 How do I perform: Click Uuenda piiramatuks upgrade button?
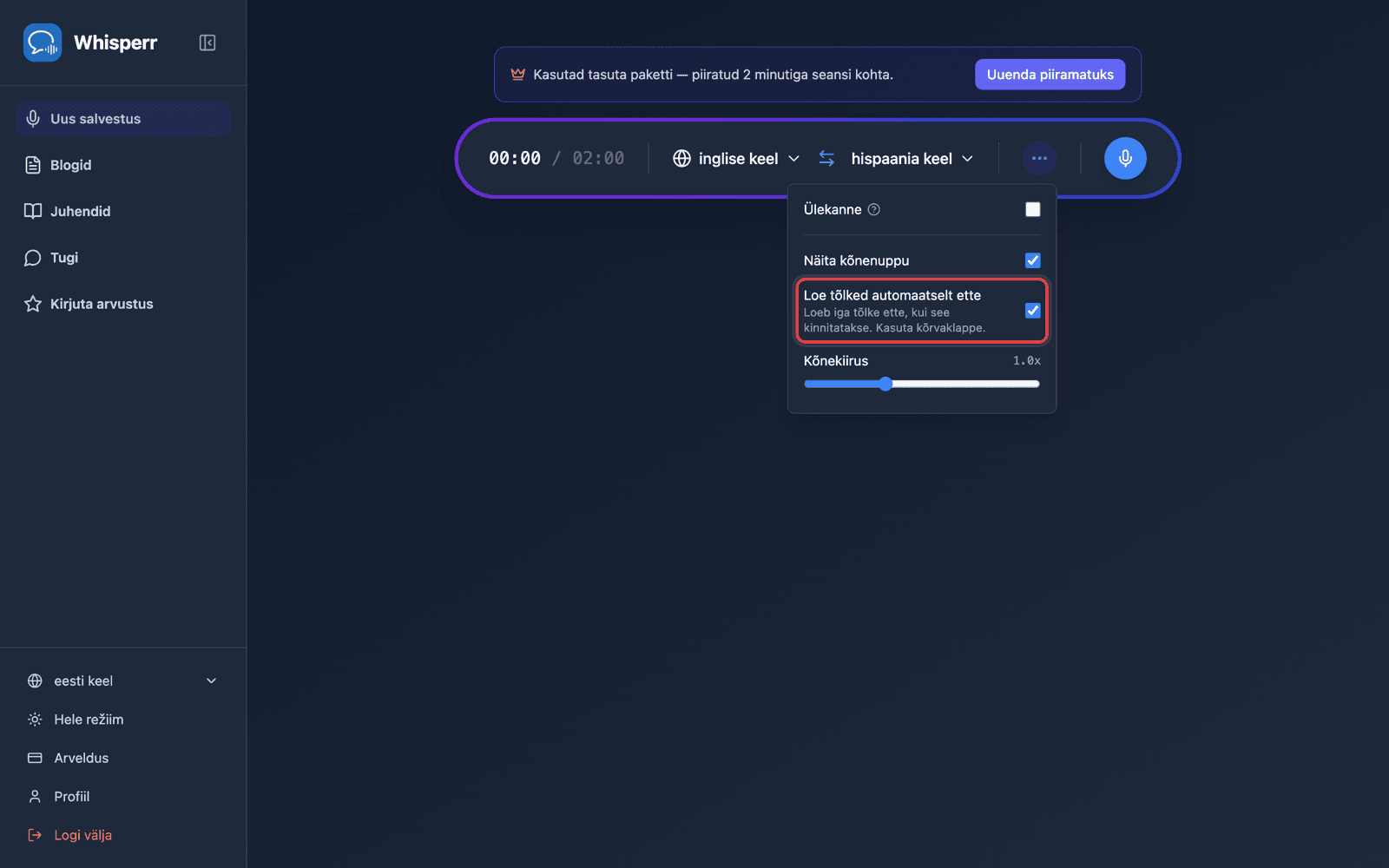pyautogui.click(x=1050, y=75)
